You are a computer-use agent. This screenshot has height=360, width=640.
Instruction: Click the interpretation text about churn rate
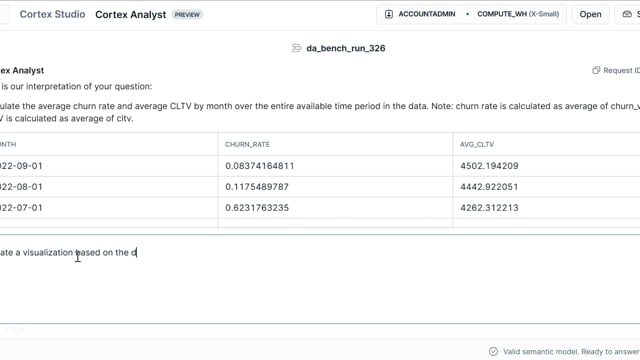[320, 112]
